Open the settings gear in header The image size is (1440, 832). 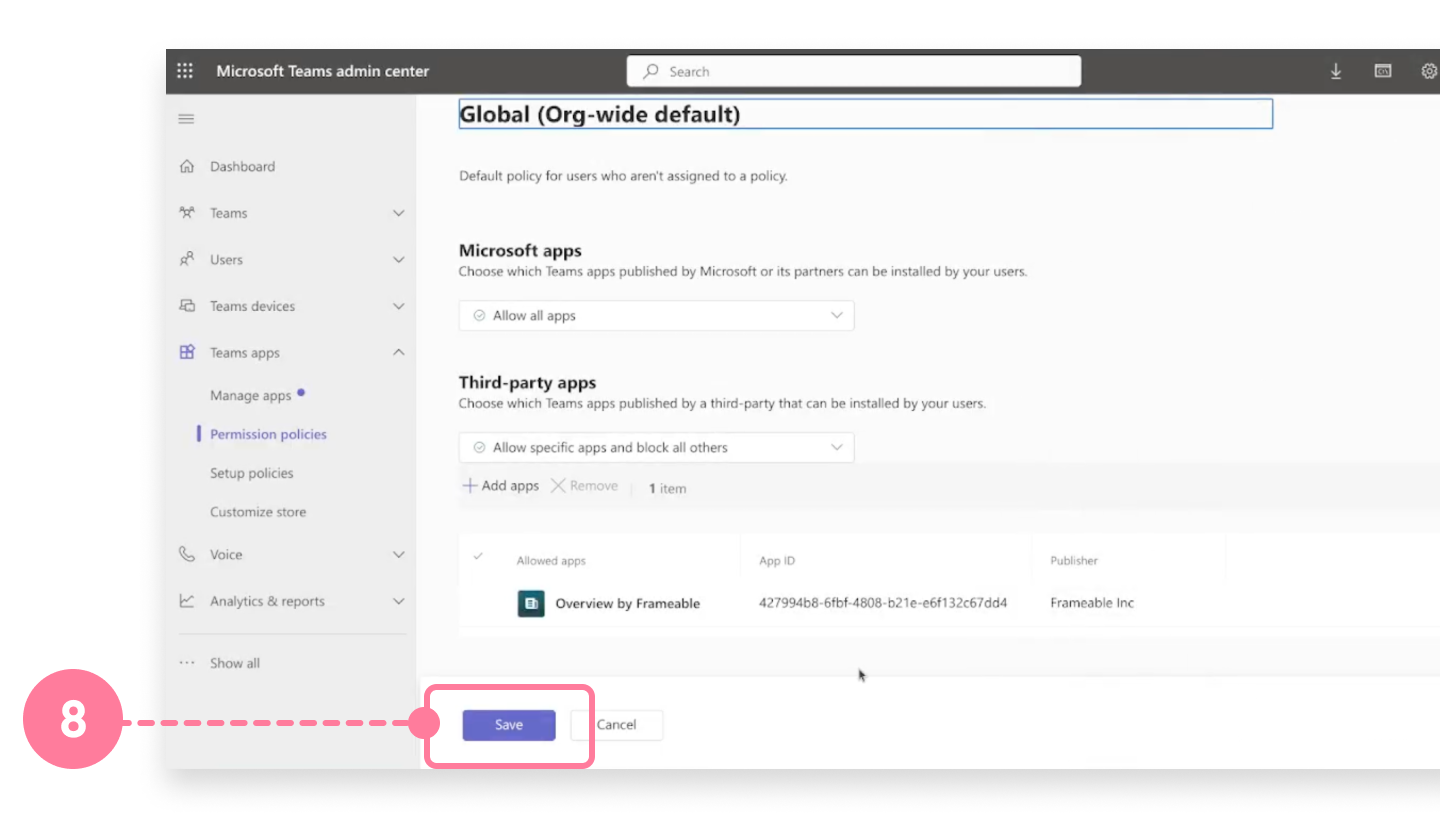point(1429,71)
